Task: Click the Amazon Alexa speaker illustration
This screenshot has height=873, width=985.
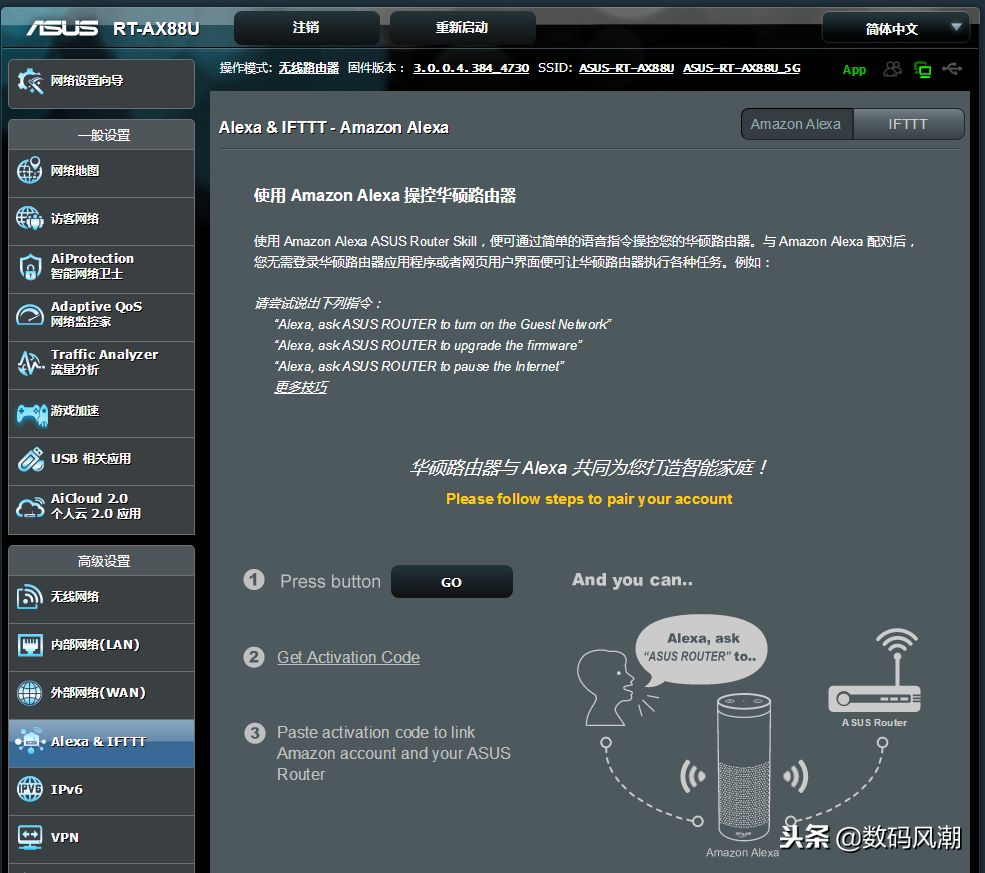Action: (744, 767)
